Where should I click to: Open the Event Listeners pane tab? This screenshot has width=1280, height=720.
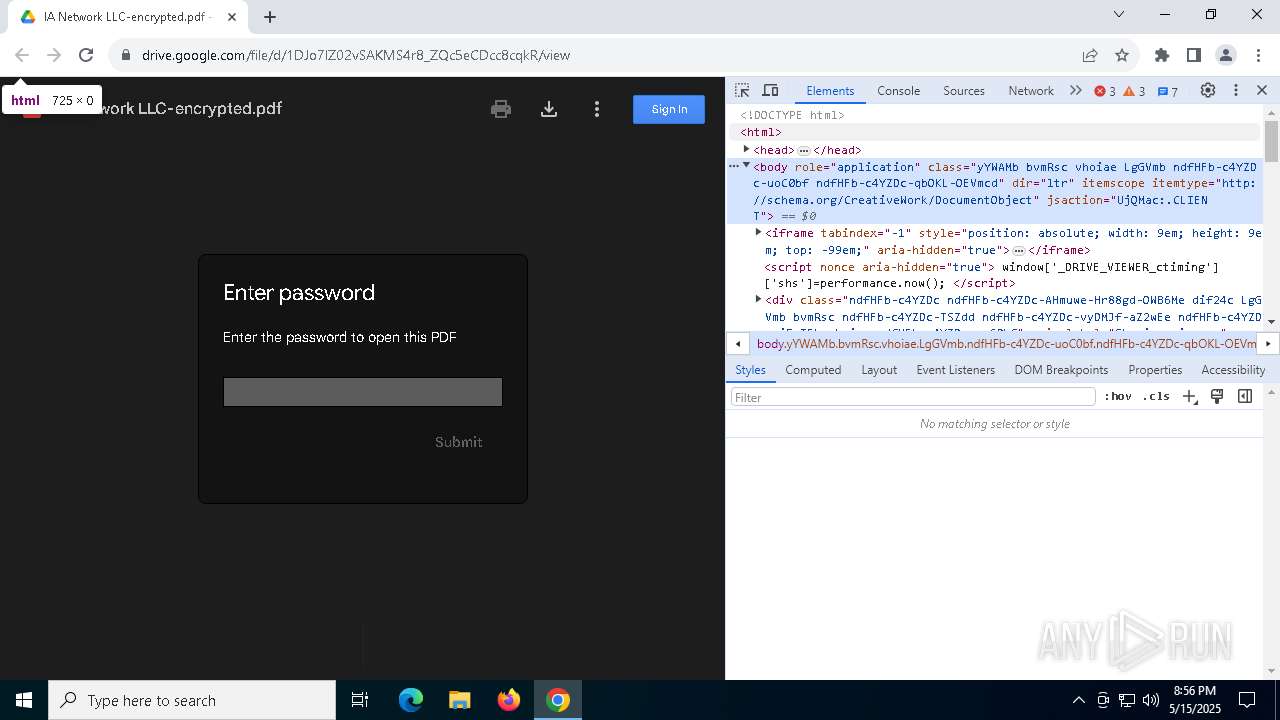956,370
